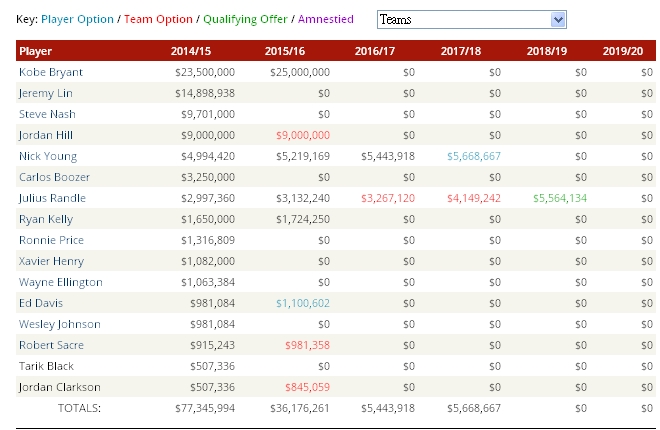660x430 pixels.
Task: Click Robert Sacre's $981,358 team option
Action: coord(308,345)
